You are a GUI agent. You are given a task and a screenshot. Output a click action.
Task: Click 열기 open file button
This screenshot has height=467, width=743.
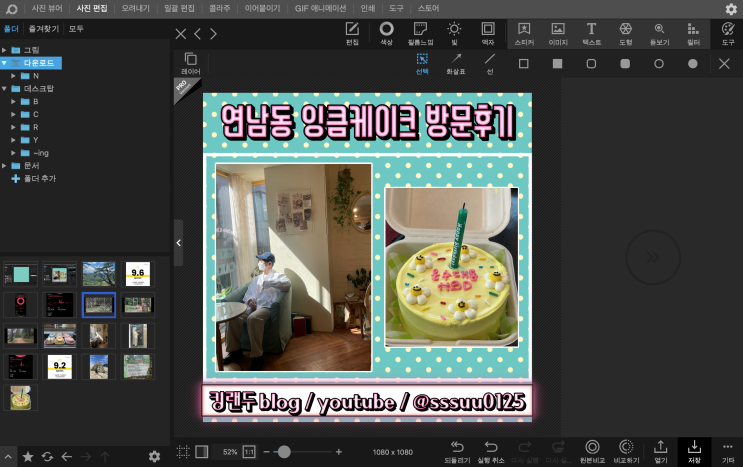pyautogui.click(x=661, y=452)
